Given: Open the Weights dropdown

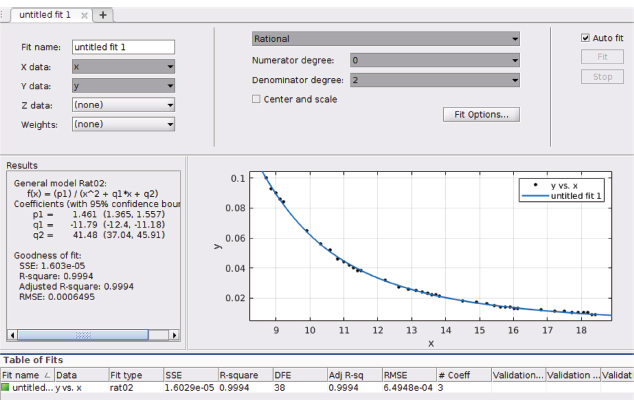Looking at the screenshot, I should 123,124.
